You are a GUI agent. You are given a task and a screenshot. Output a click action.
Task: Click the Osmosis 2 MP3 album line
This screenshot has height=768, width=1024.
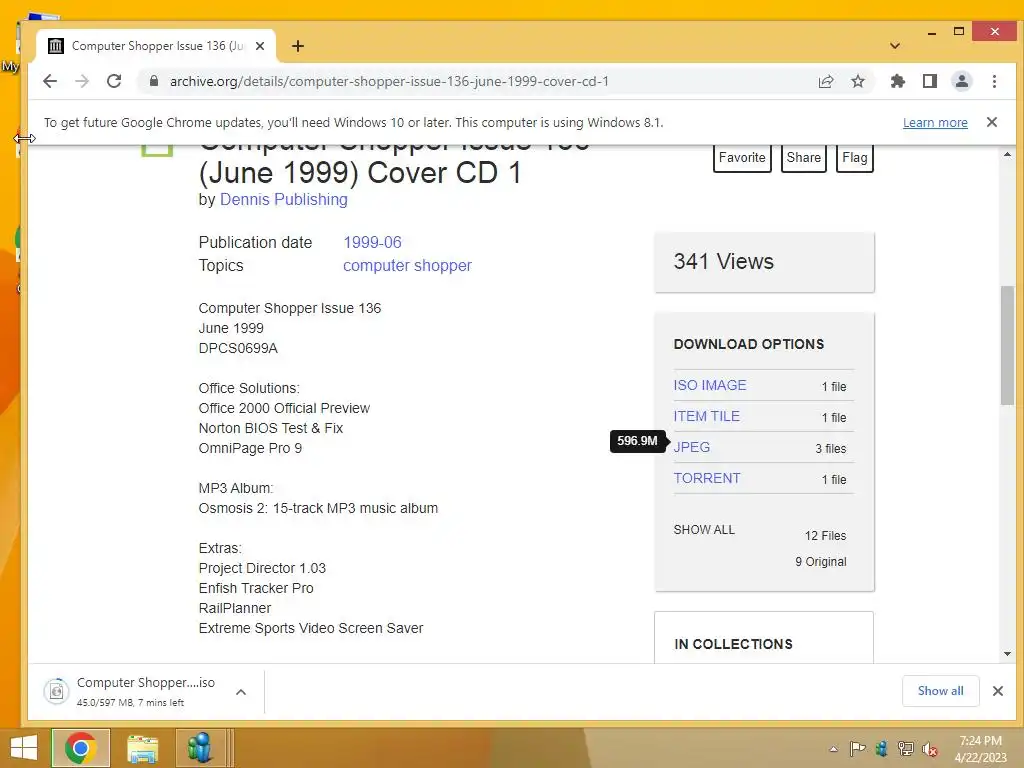tap(318, 508)
